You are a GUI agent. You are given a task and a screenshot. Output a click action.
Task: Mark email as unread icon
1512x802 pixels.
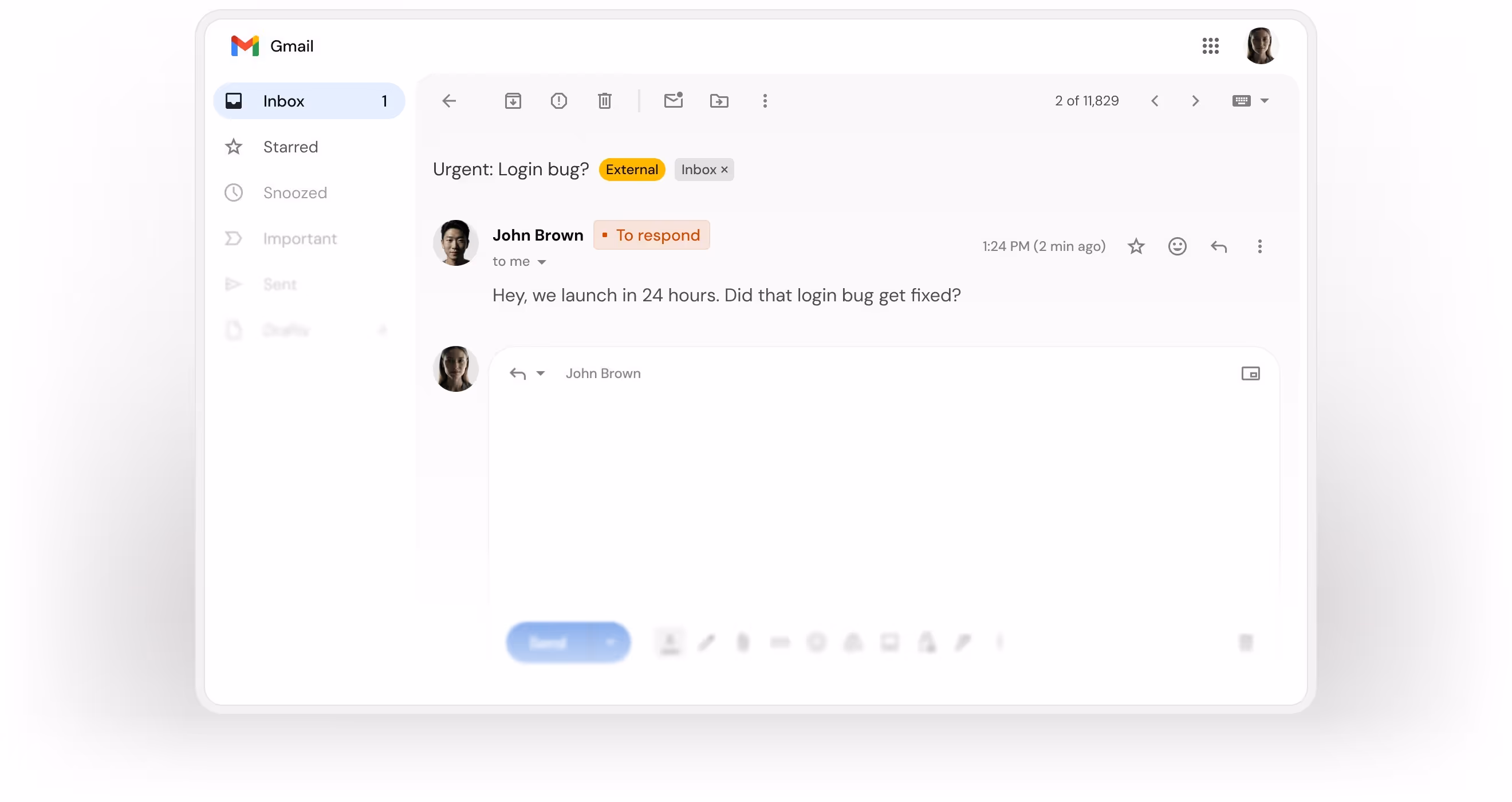click(x=672, y=100)
